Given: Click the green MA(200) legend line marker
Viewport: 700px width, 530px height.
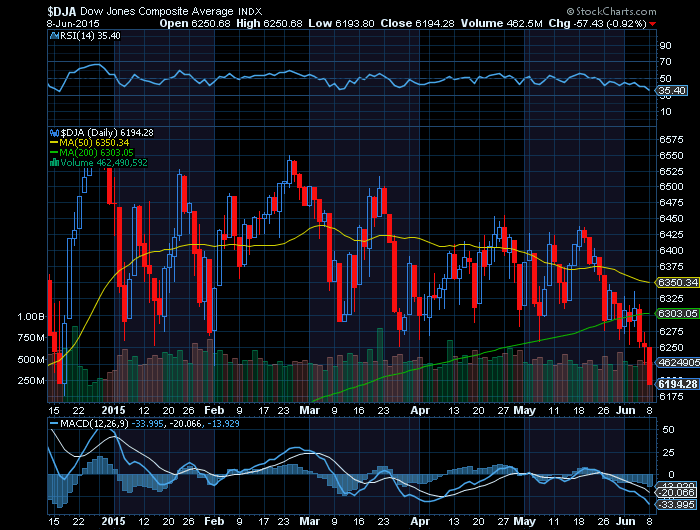Looking at the screenshot, I should point(54,153).
